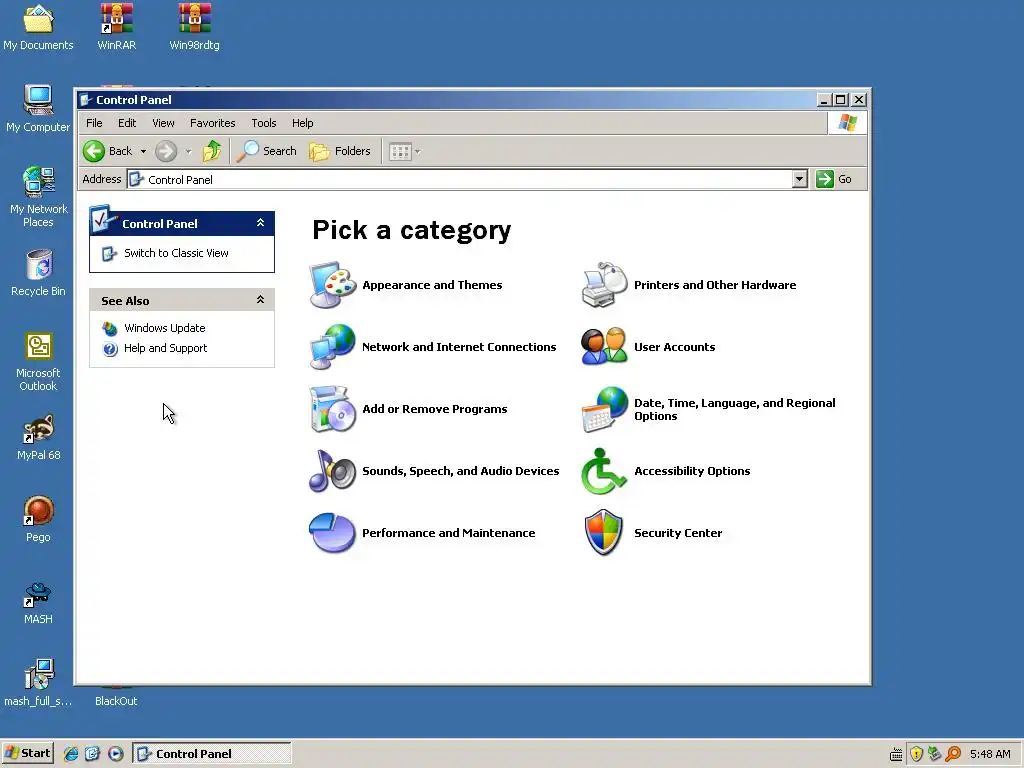Launch Internet Explorer from Quick Launch
Image resolution: width=1024 pixels, height=768 pixels.
[71, 754]
